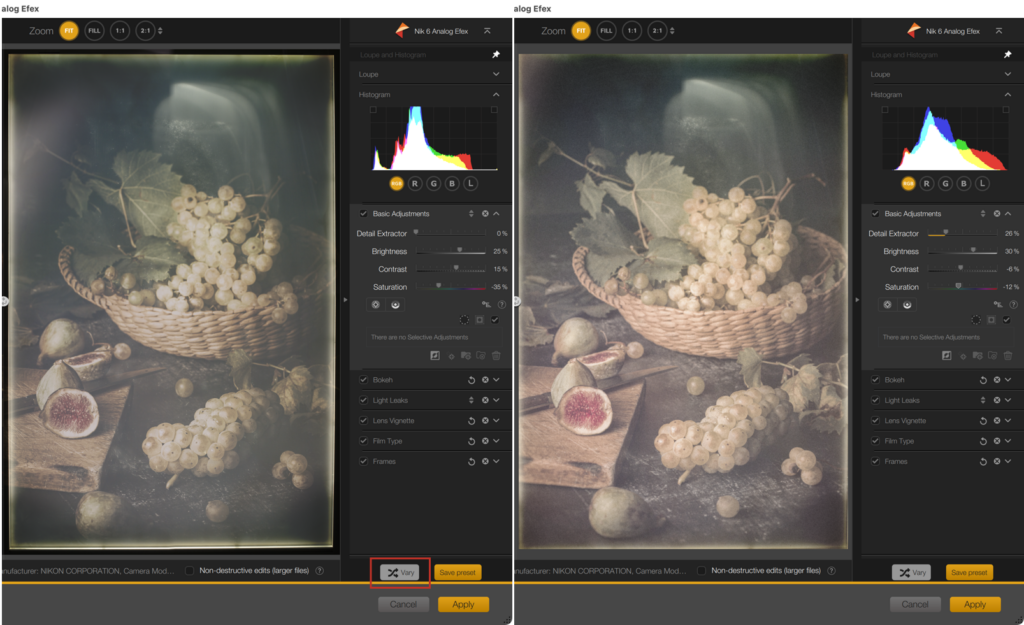Screen dimensions: 1024x625
Task: Click the Saturation slider in left window
Action: tap(451, 287)
